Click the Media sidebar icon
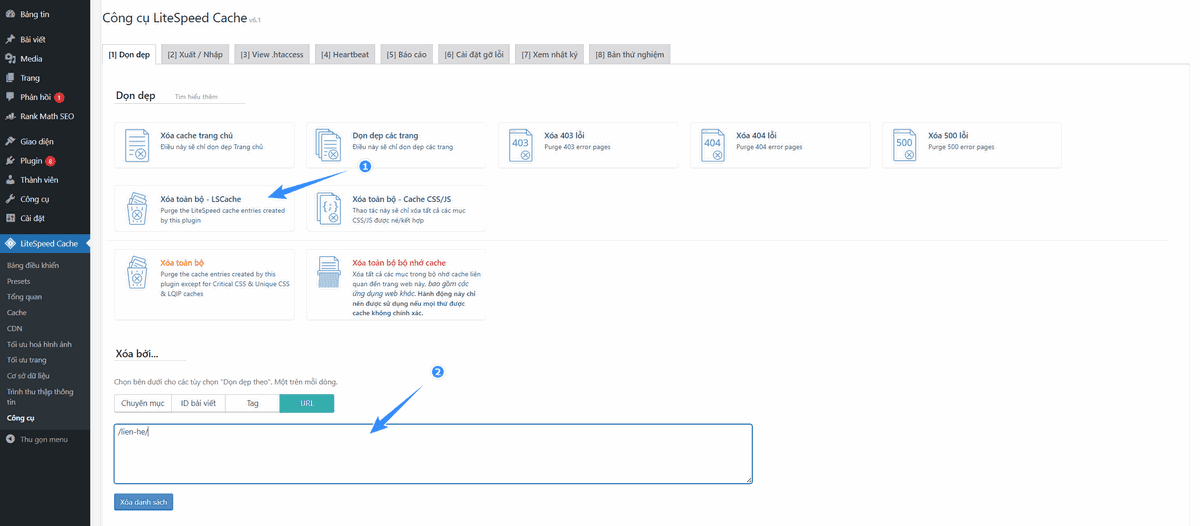This screenshot has height=526, width=1200. pyautogui.click(x=10, y=59)
